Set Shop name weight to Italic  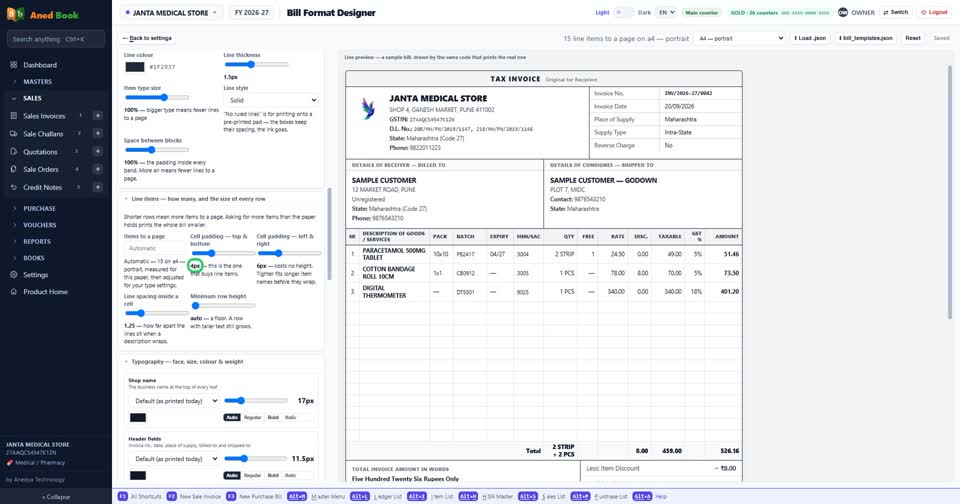click(290, 418)
